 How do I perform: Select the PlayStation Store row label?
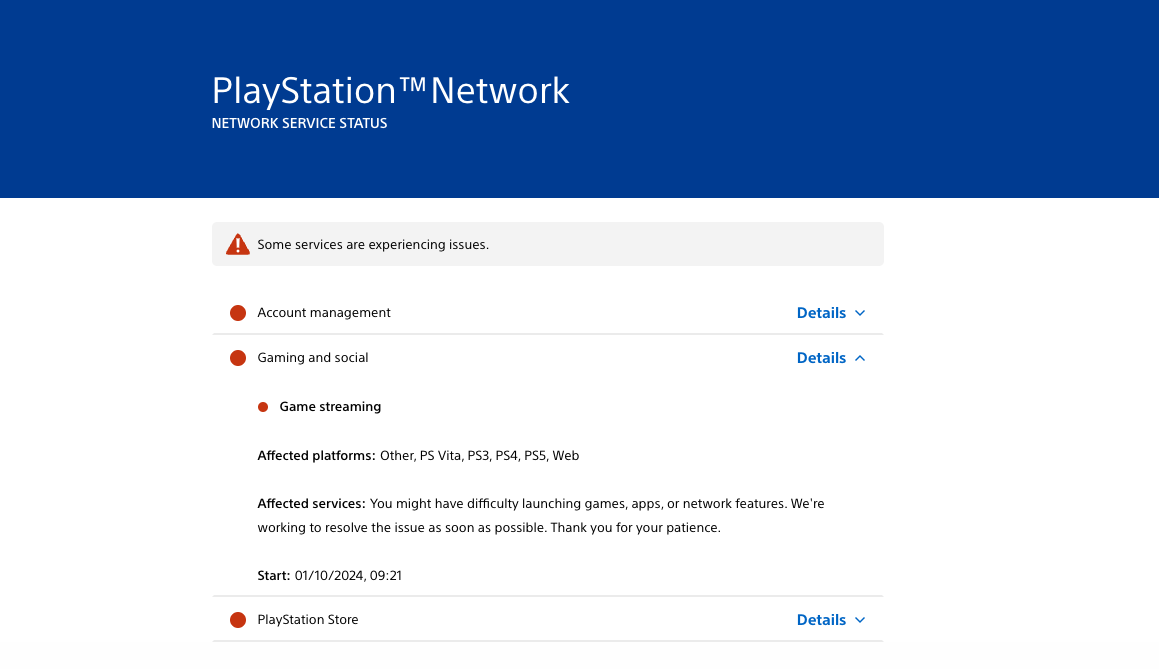click(308, 620)
